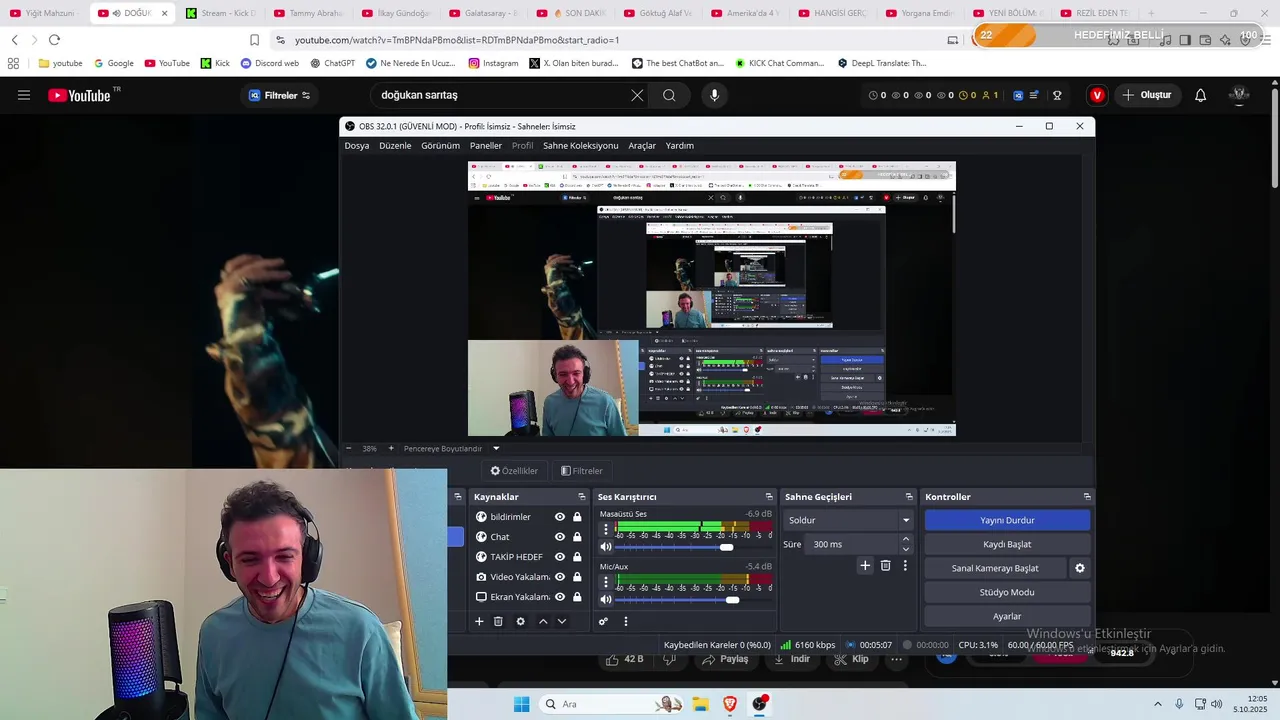The width and height of the screenshot is (1280, 720).
Task: Open Paneller menu in OBS
Action: 486,145
